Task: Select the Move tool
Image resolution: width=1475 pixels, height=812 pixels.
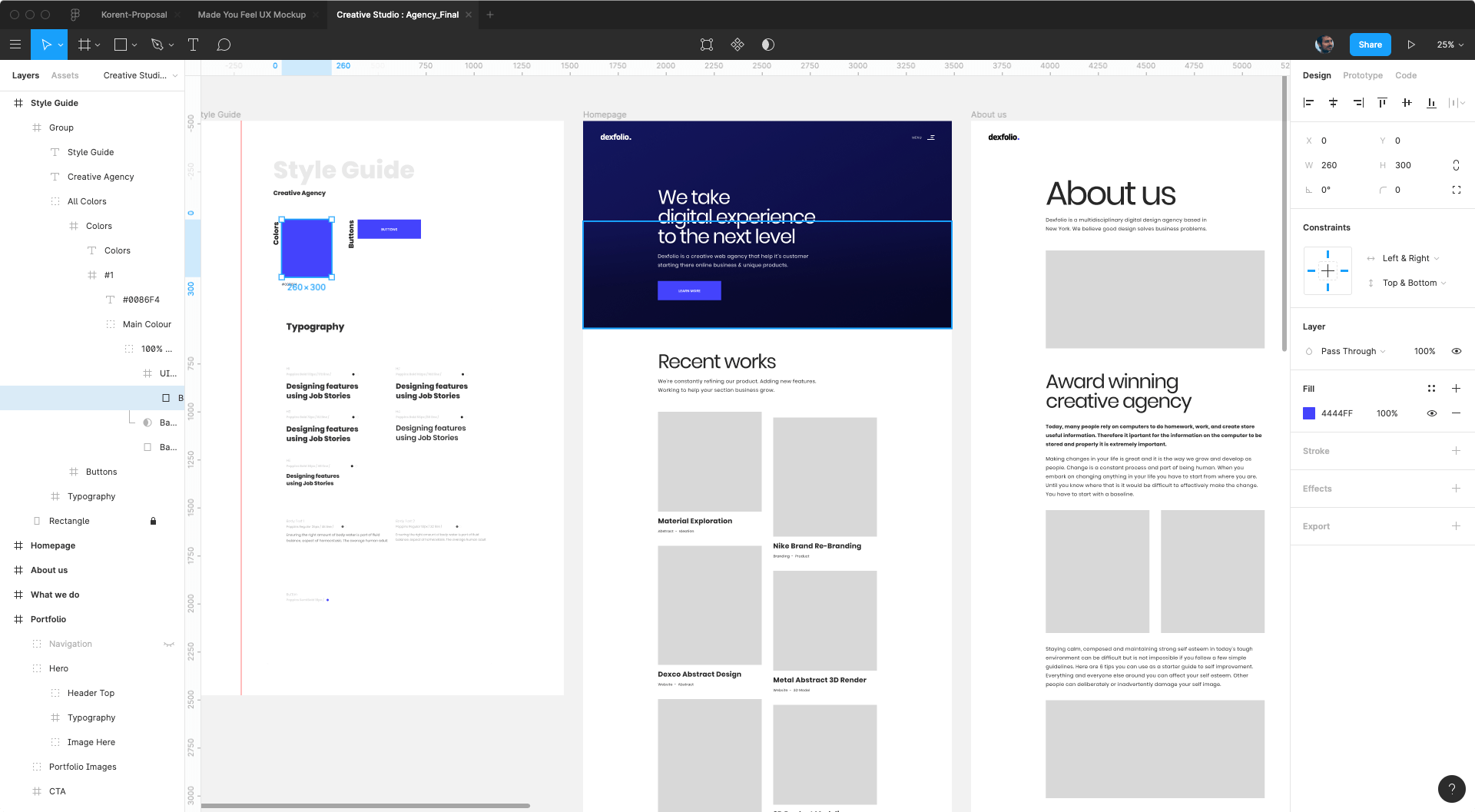Action: tap(45, 45)
